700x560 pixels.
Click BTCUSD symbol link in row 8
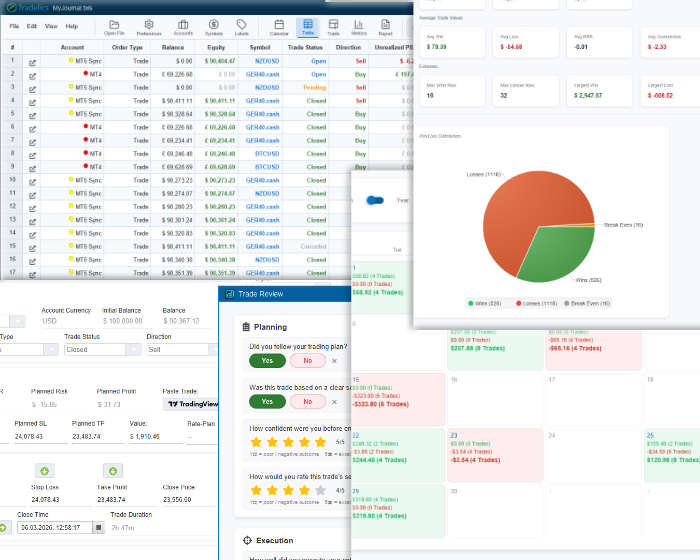pyautogui.click(x=267, y=154)
